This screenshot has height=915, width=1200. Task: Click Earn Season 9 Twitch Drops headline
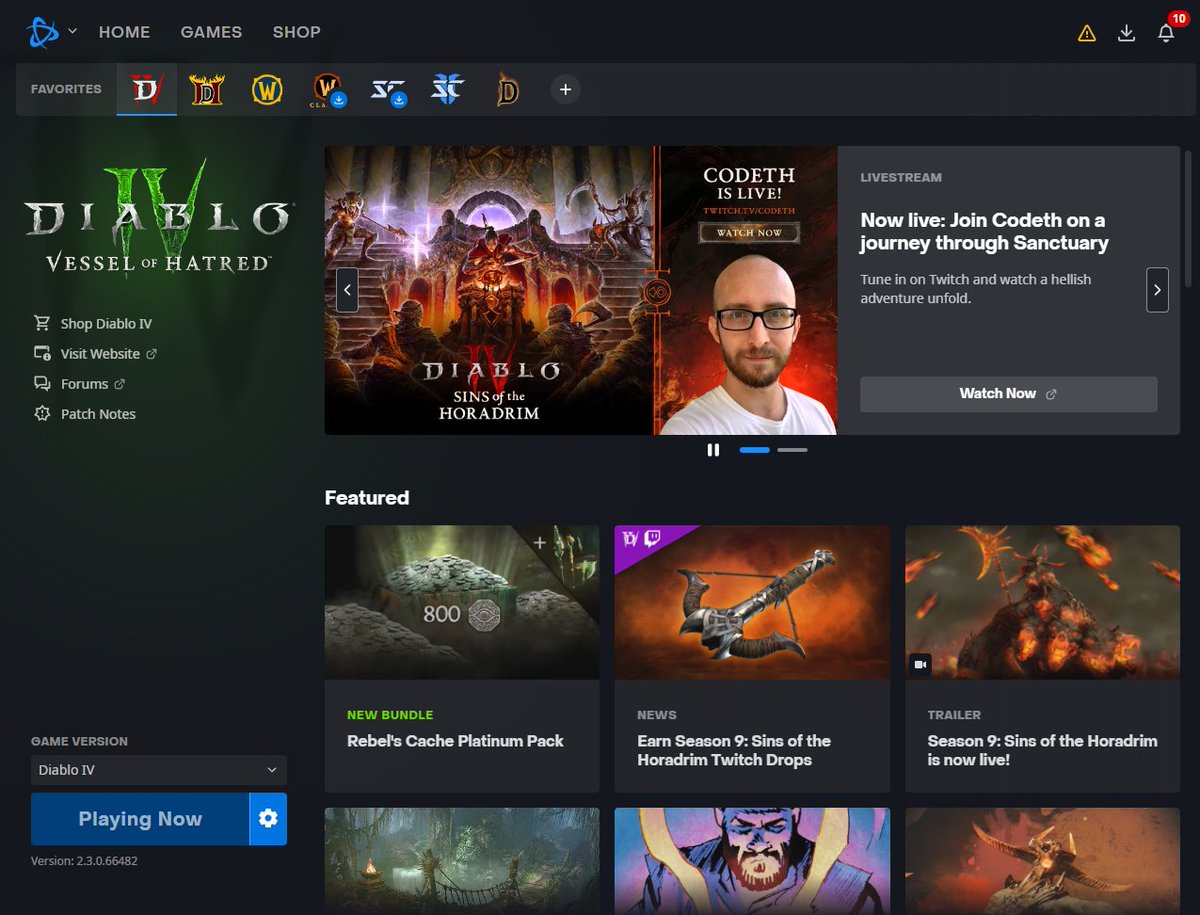click(x=734, y=750)
